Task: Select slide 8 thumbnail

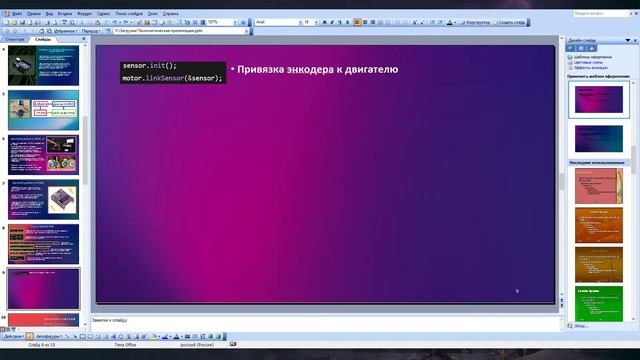Action: coord(43,244)
